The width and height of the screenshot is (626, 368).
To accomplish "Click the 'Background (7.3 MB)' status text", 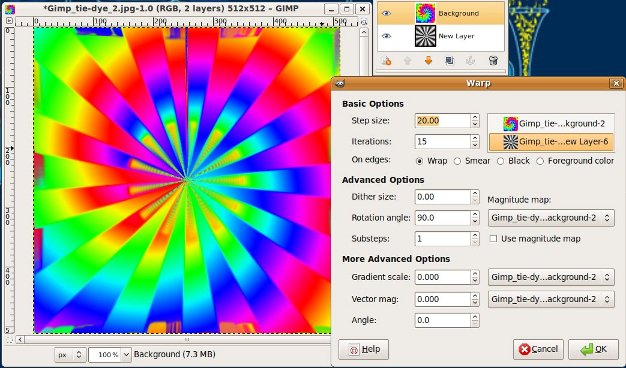I will click(174, 354).
